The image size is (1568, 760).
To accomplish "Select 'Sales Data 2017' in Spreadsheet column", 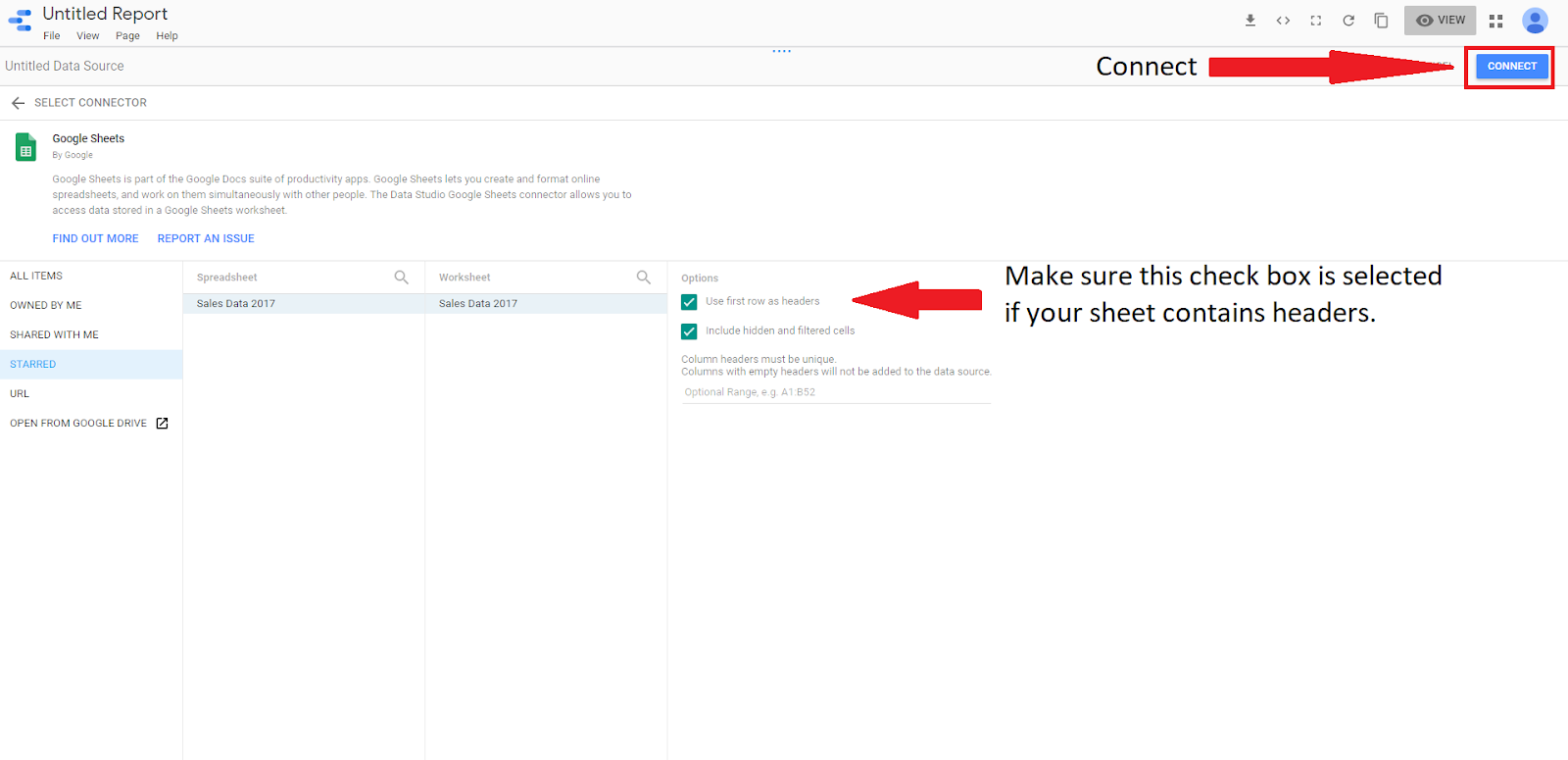I will coord(304,304).
